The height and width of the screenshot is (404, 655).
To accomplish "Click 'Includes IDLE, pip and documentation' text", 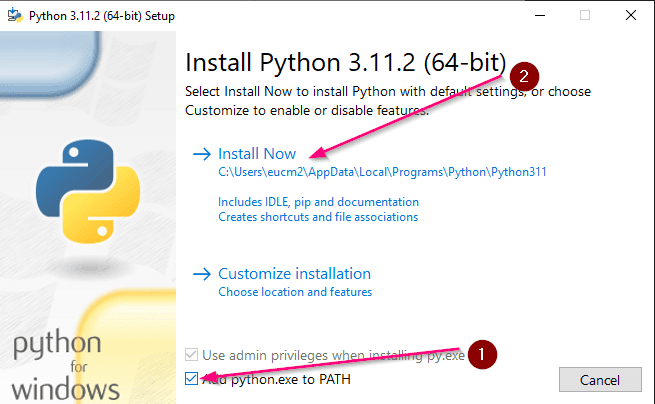I will click(318, 202).
